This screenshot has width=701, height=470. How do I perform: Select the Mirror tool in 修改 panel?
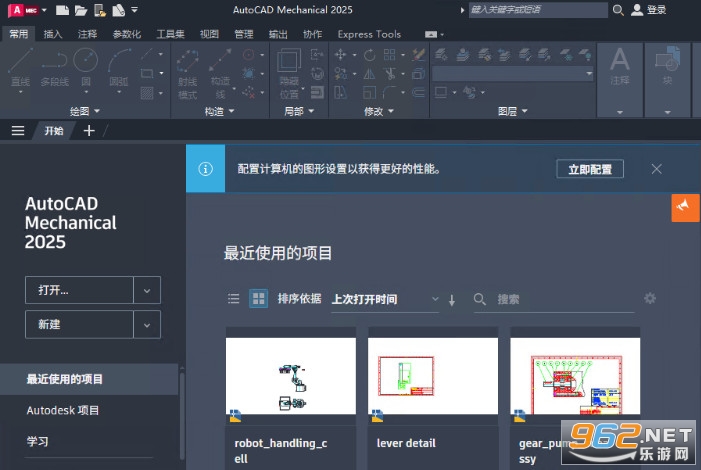(x=369, y=73)
